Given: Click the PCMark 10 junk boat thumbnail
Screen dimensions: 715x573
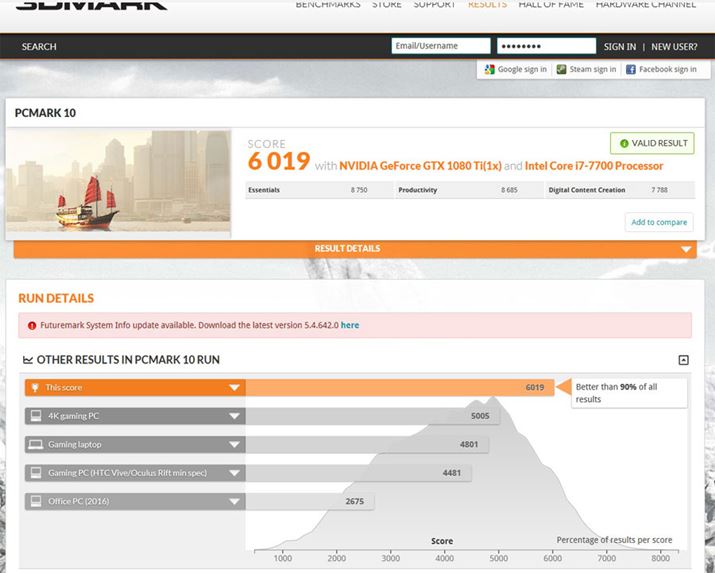Looking at the screenshot, I should tap(118, 183).
